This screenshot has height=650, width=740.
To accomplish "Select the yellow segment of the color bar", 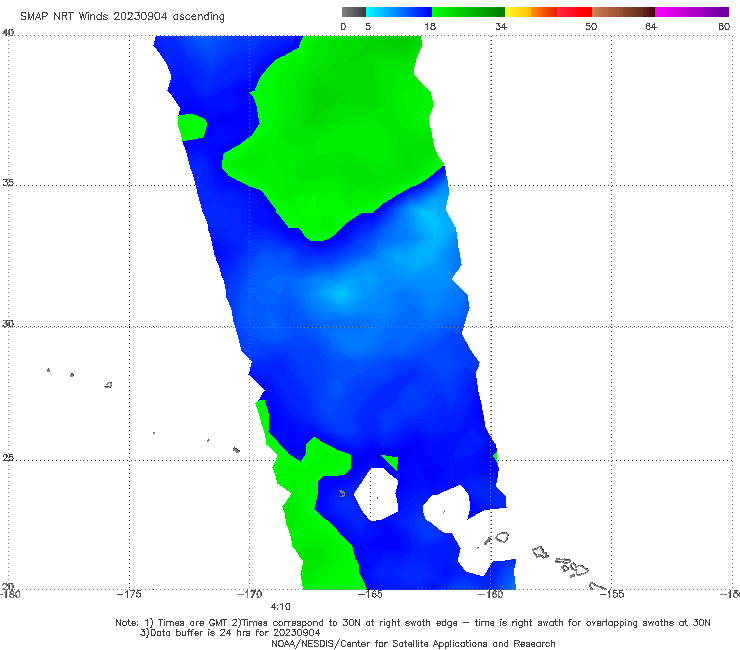I will click(518, 12).
